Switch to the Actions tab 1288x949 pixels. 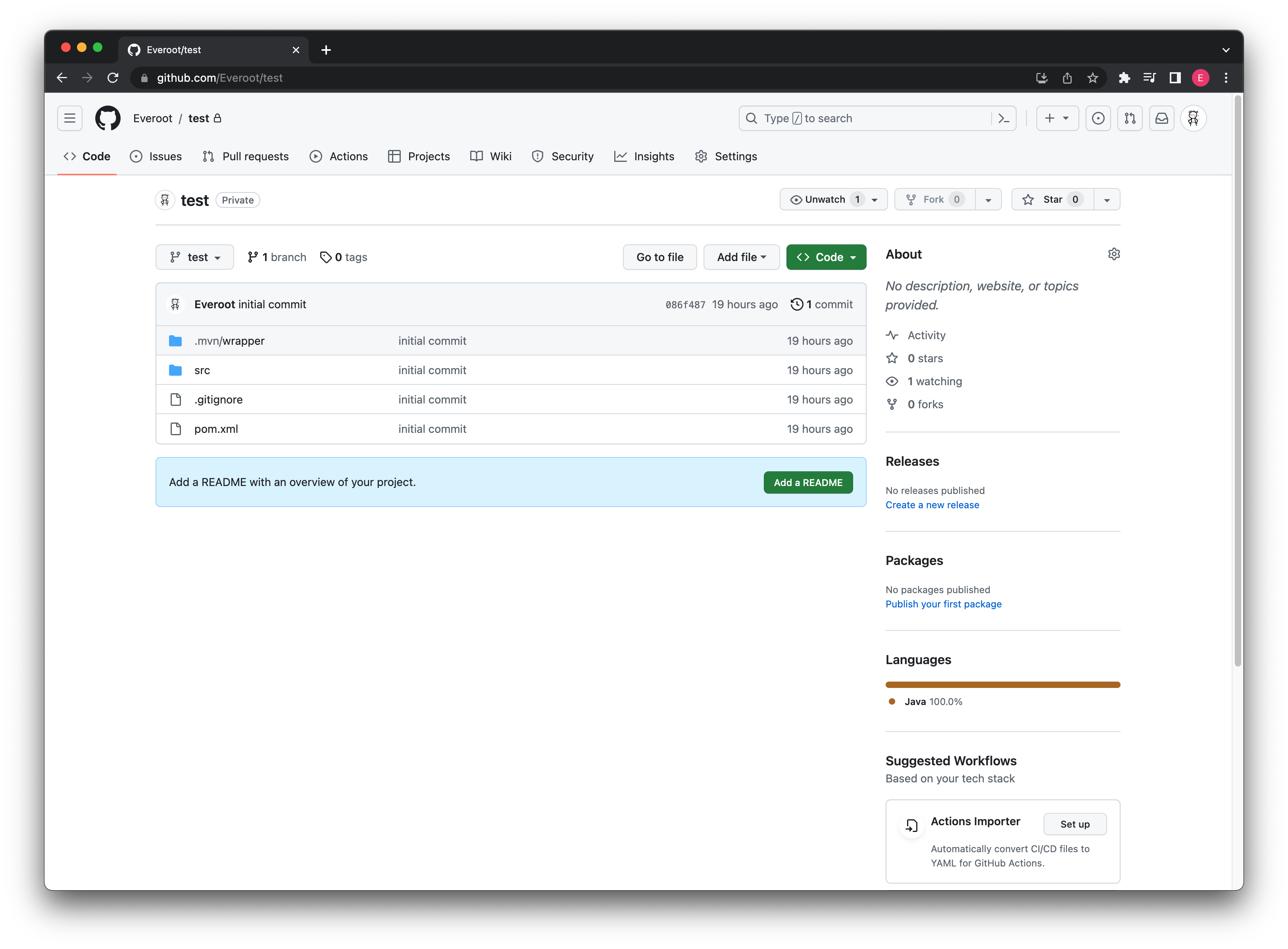[338, 156]
